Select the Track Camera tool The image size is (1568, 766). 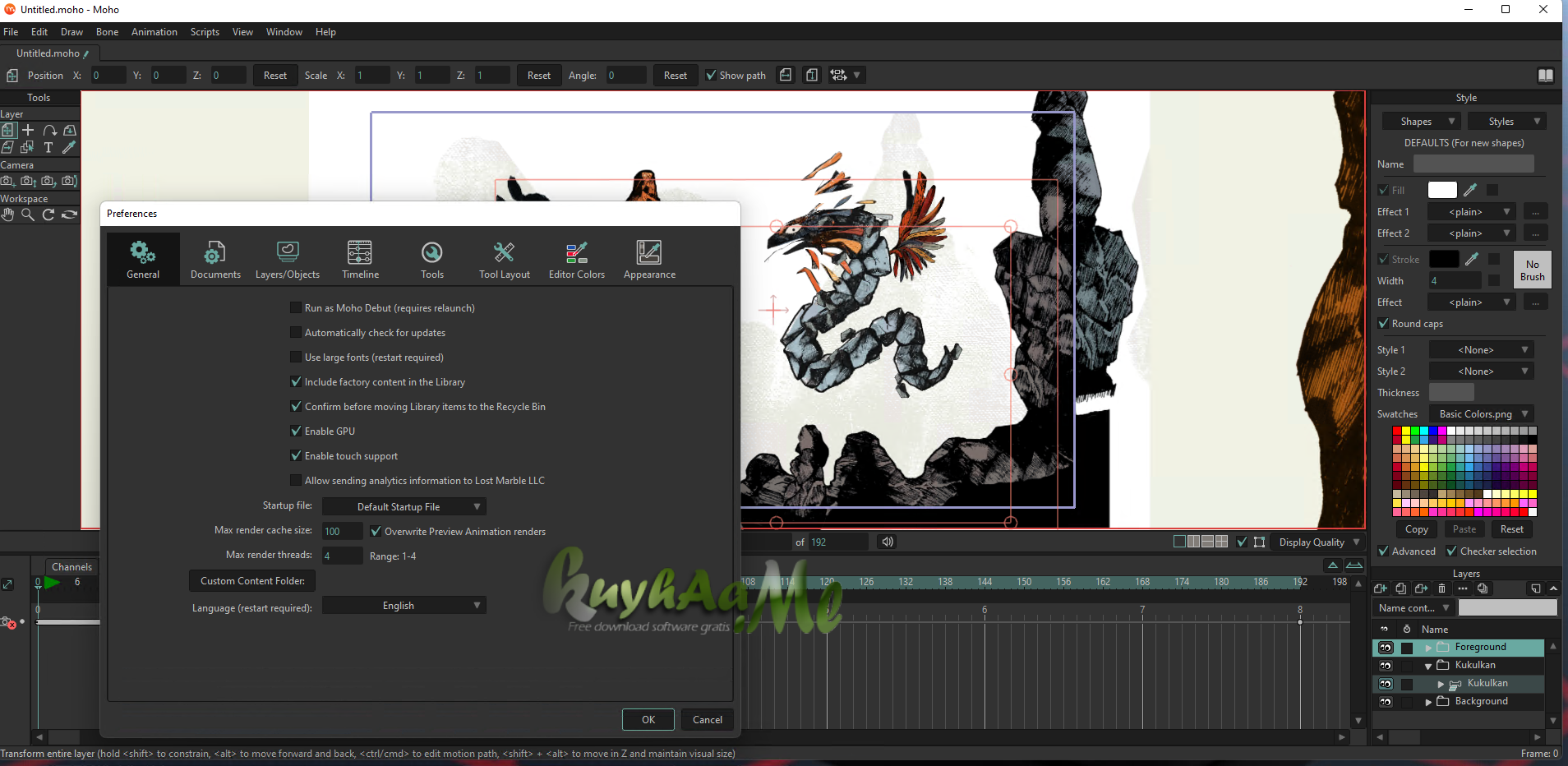(7, 181)
